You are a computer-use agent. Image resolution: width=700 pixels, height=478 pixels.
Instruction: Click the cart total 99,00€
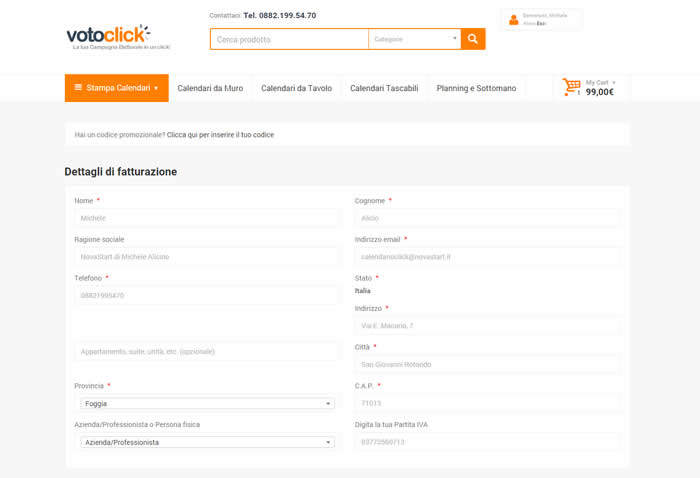600,92
